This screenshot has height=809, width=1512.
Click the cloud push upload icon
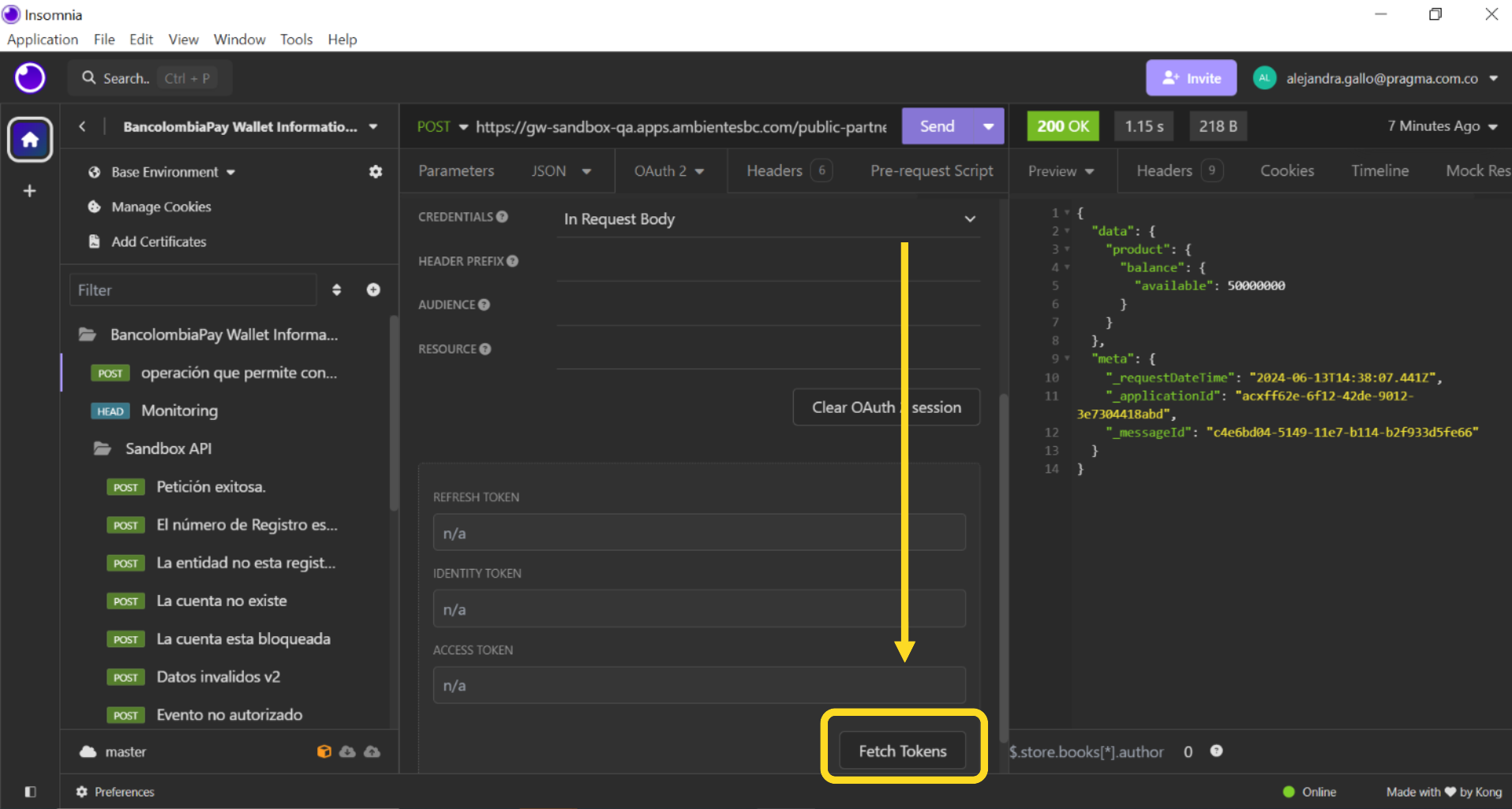[372, 751]
